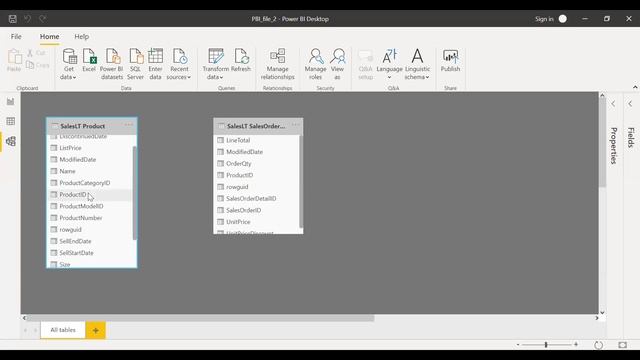Switch to Data view
640x360 pixels.
click(11, 121)
